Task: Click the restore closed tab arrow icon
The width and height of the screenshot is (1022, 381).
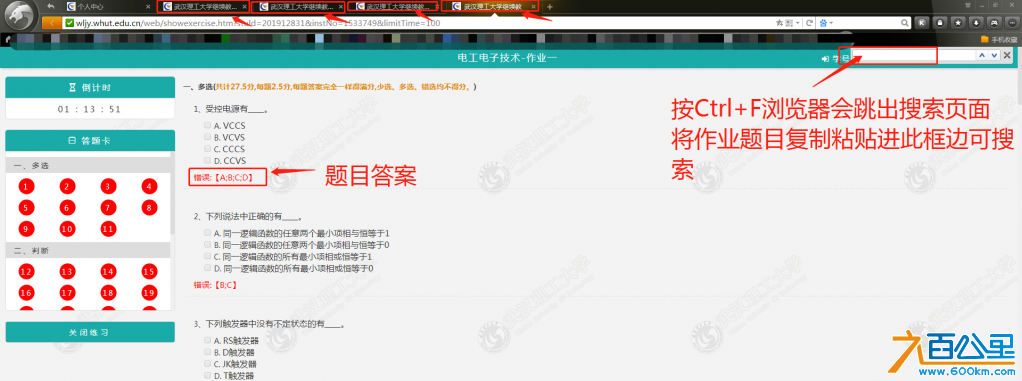Action: click(51, 7)
